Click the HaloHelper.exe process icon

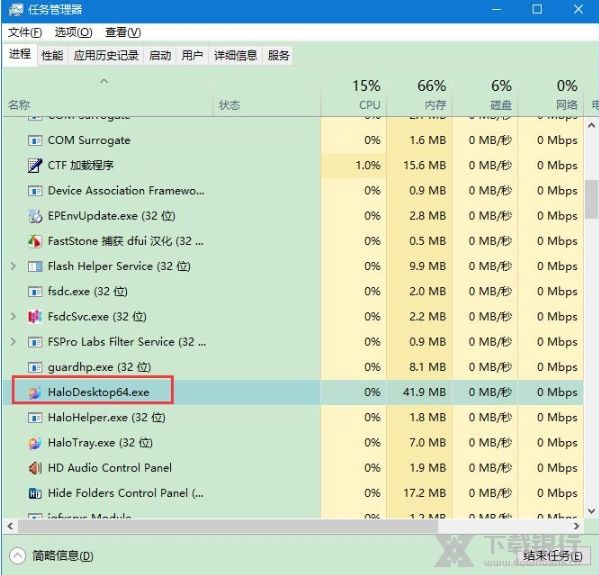35,418
